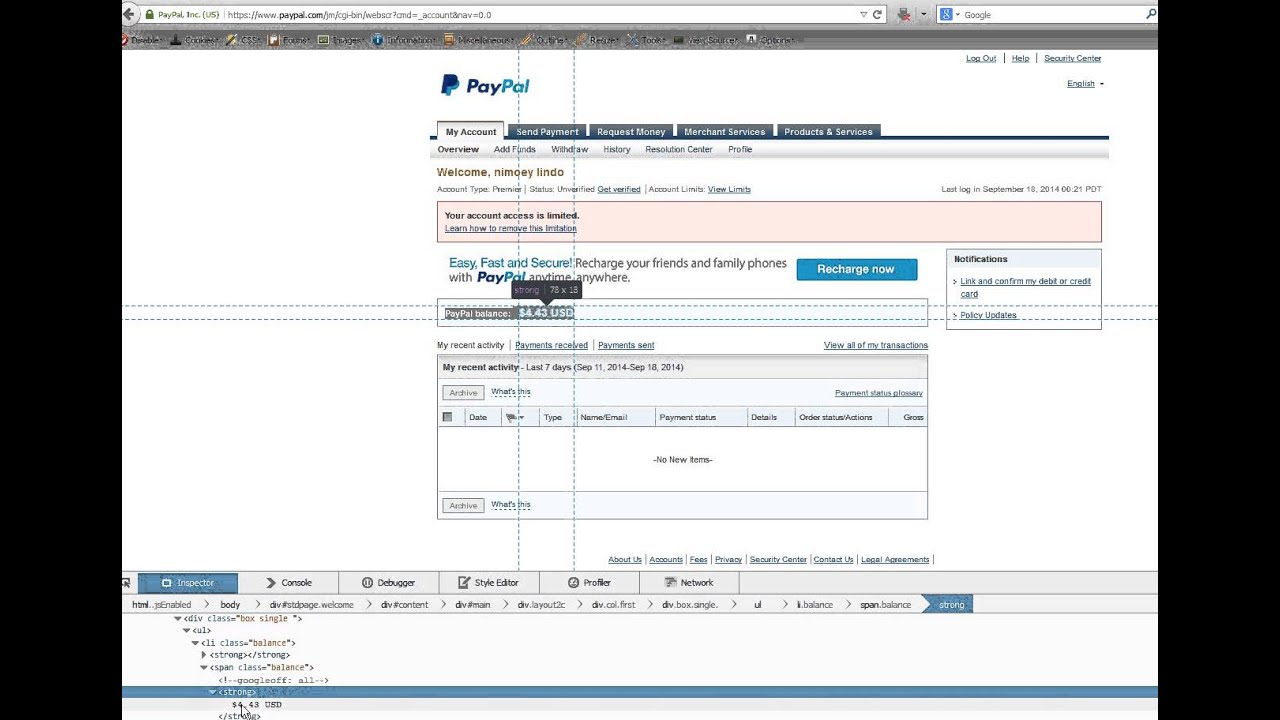Click the View Limits link
The height and width of the screenshot is (720, 1280).
tap(729, 189)
